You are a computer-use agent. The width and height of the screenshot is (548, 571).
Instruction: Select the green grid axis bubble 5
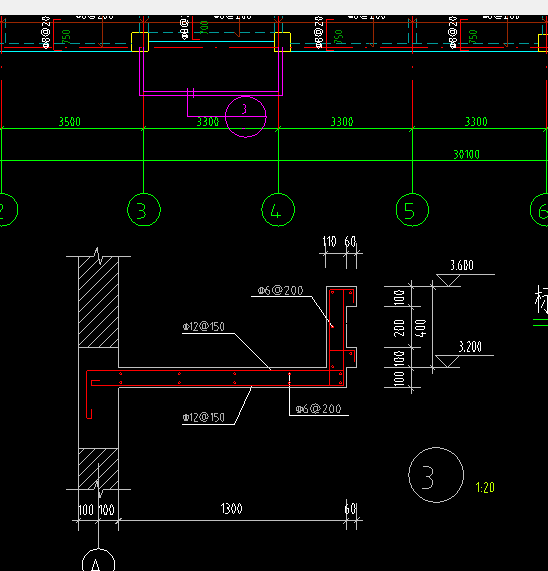coord(412,210)
